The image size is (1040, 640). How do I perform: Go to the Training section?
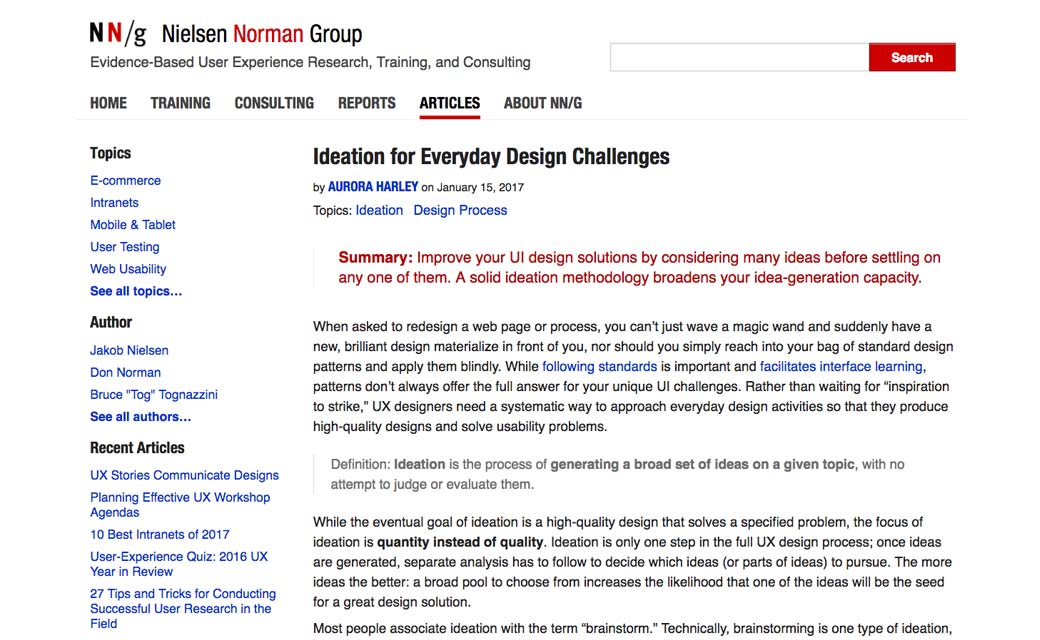[180, 103]
